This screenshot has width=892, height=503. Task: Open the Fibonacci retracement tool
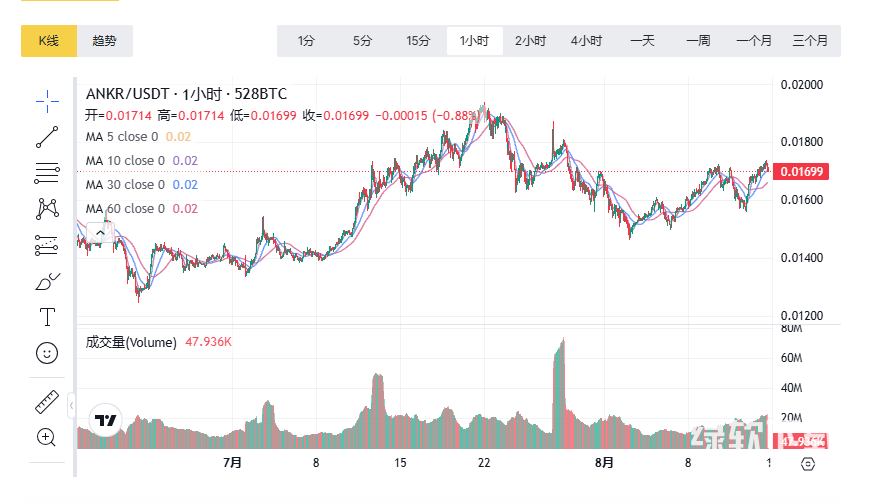(x=47, y=173)
